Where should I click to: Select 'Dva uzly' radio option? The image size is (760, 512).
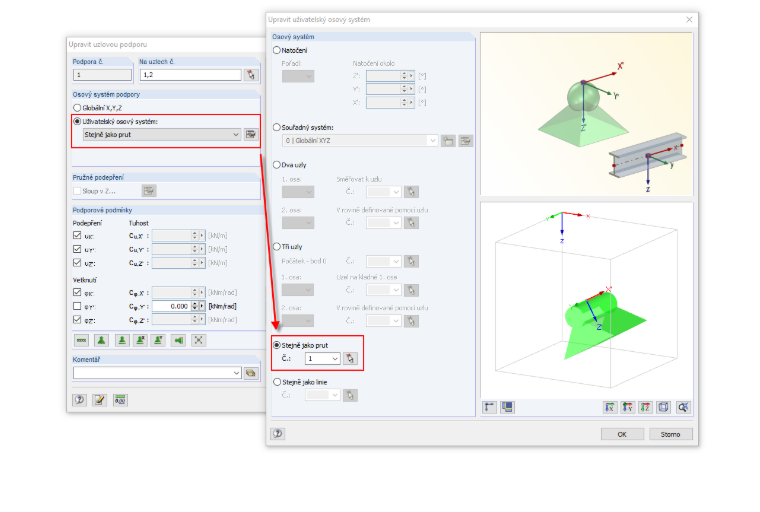point(277,165)
